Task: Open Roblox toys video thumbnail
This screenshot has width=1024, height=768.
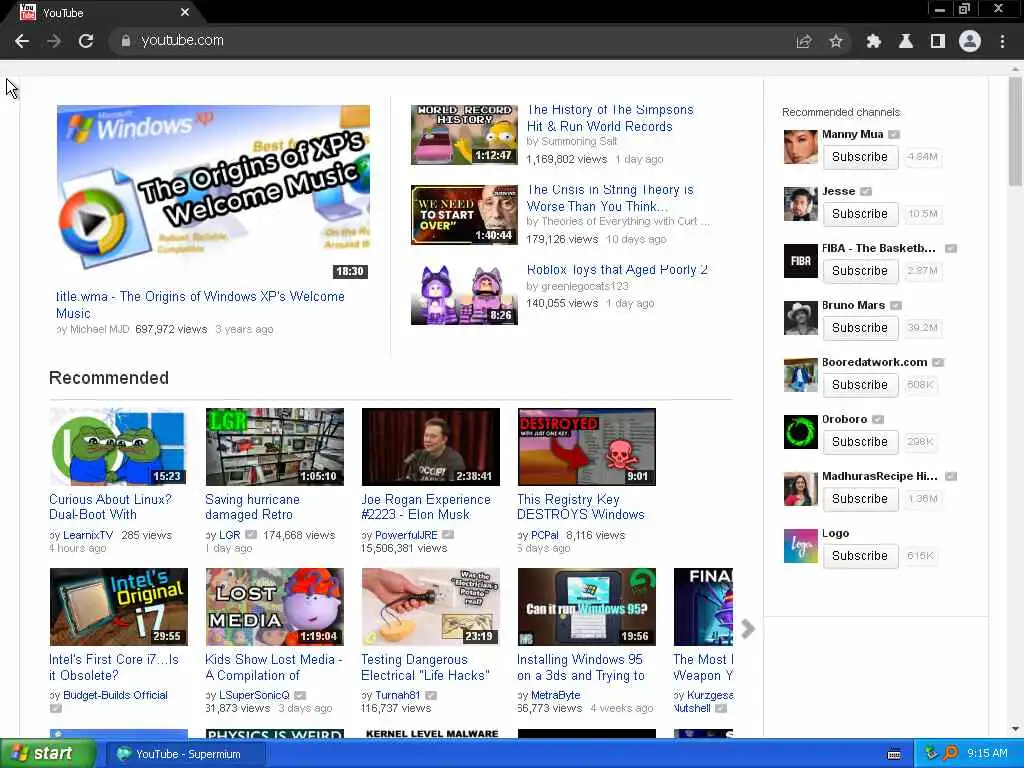Action: pos(464,295)
